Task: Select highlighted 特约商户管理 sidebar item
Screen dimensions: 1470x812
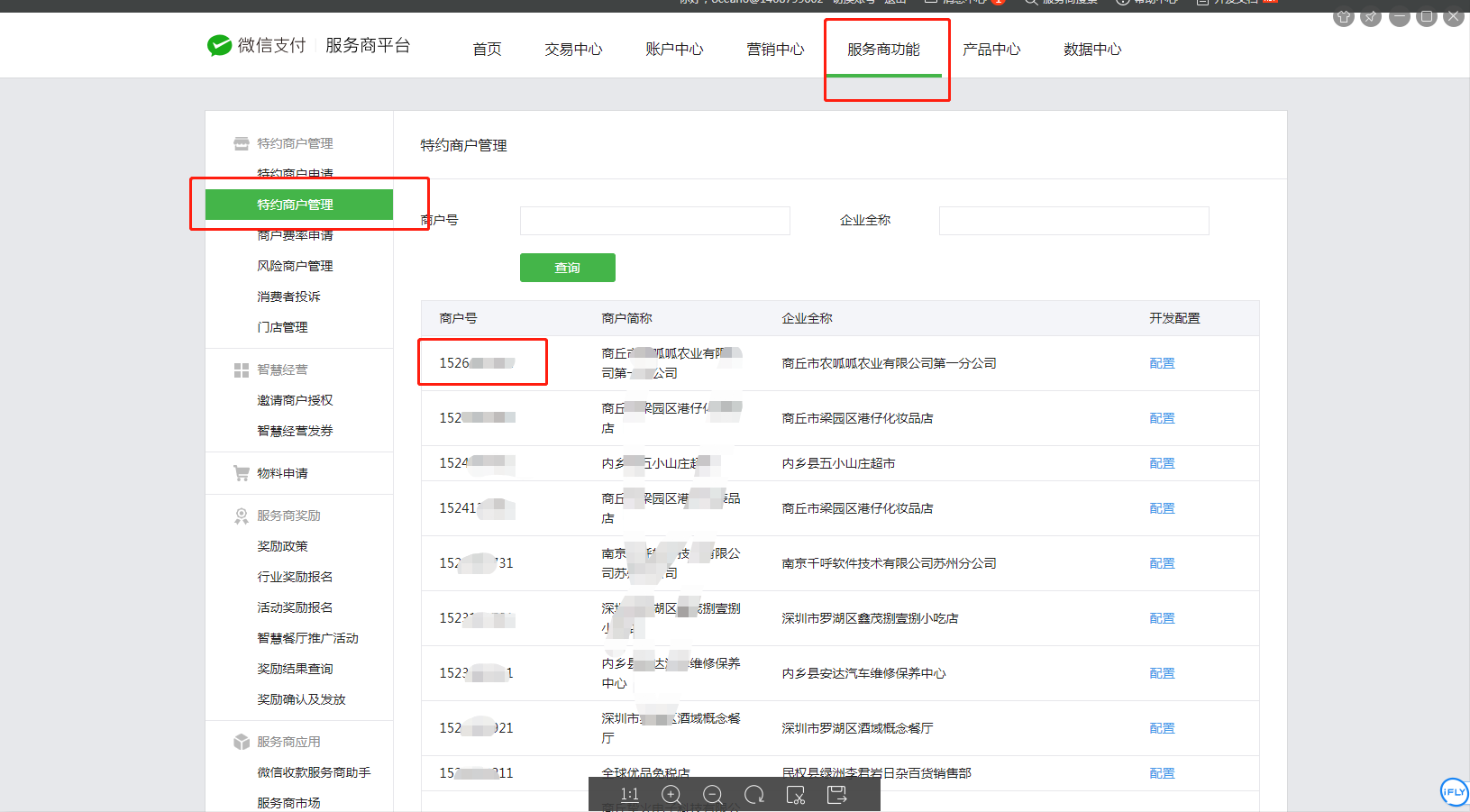Action: pyautogui.click(x=299, y=205)
